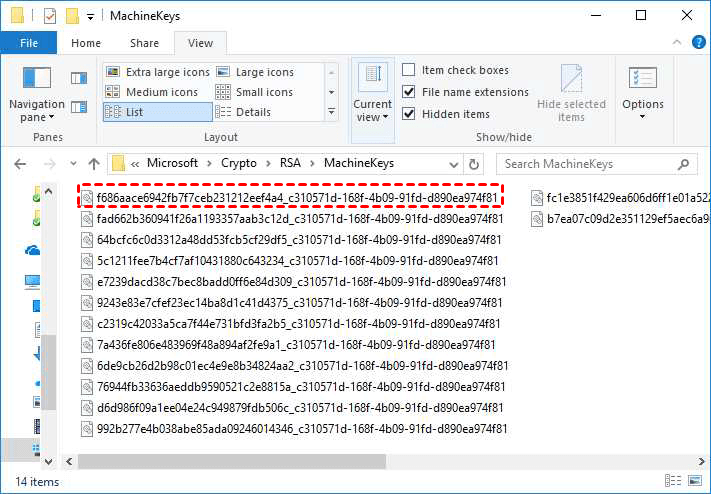Switch to details view status bar icon
The image size is (711, 494).
pyautogui.click(x=672, y=480)
